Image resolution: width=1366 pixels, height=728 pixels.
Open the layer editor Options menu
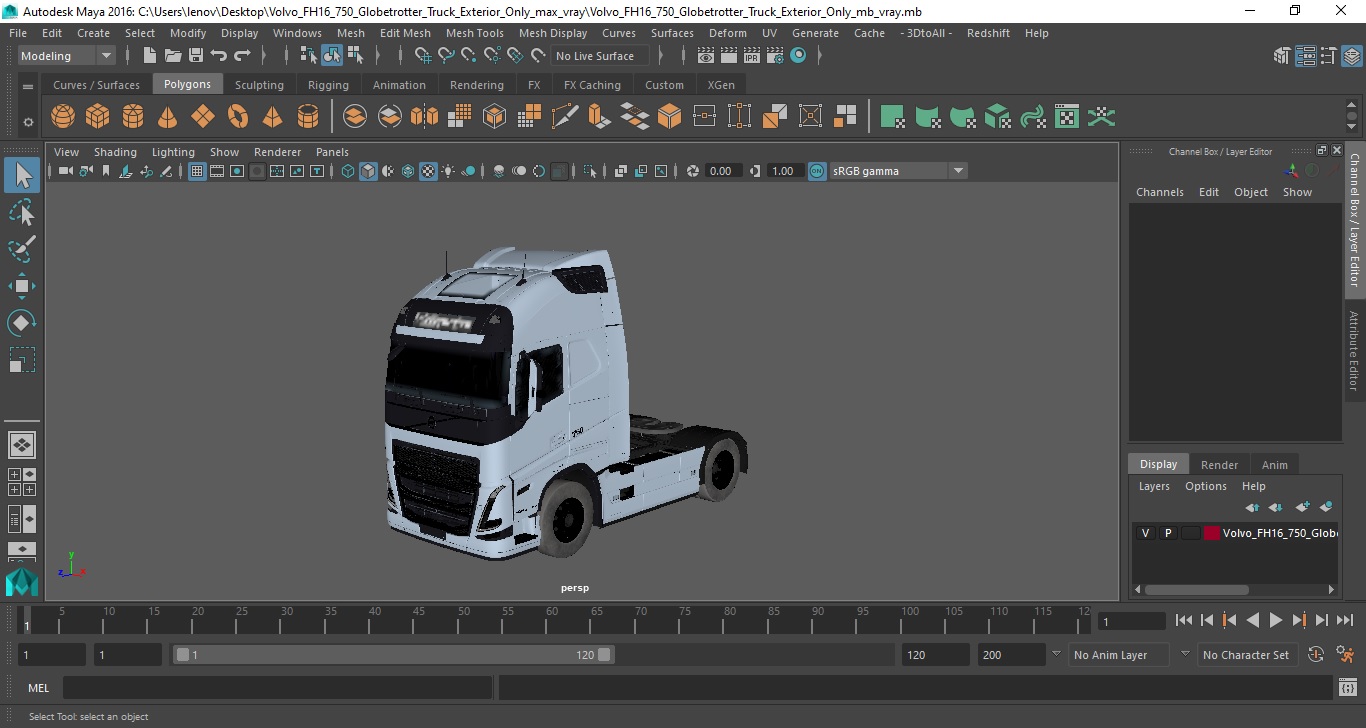(x=1205, y=486)
